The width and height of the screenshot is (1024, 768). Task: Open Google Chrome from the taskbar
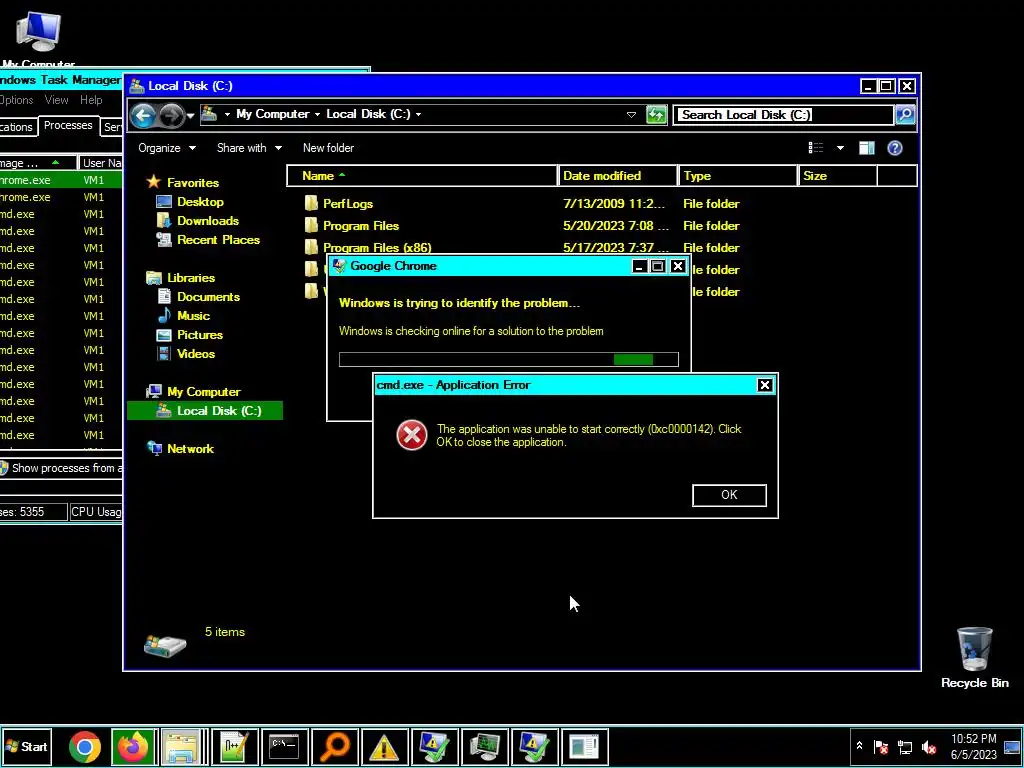pos(84,747)
